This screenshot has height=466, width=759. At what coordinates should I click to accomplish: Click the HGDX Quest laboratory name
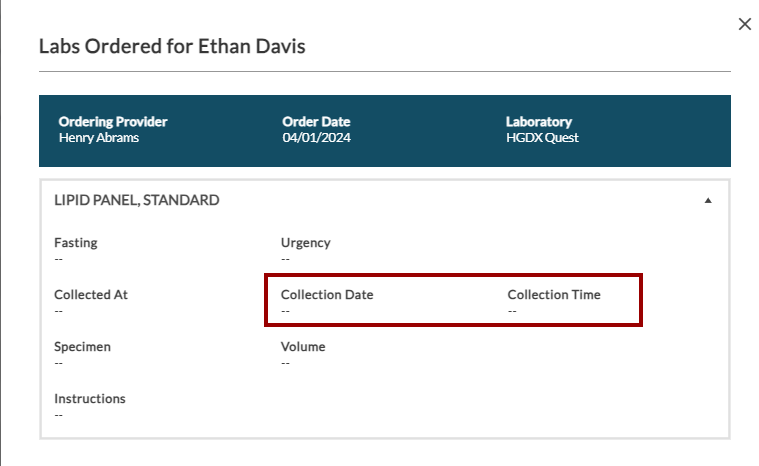[542, 138]
